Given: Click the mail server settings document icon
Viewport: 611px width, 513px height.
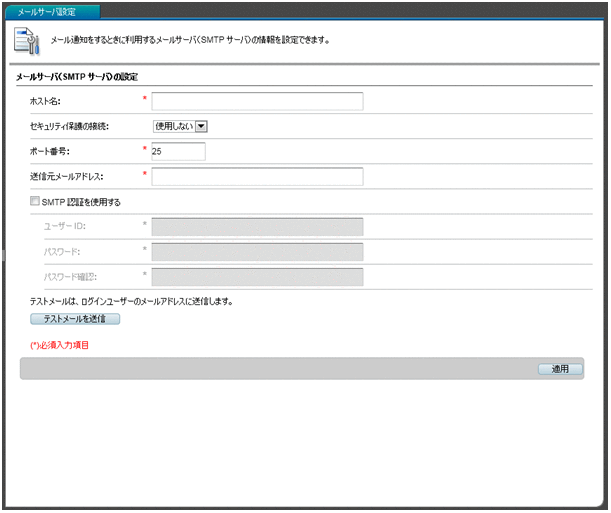Looking at the screenshot, I should click(26, 41).
